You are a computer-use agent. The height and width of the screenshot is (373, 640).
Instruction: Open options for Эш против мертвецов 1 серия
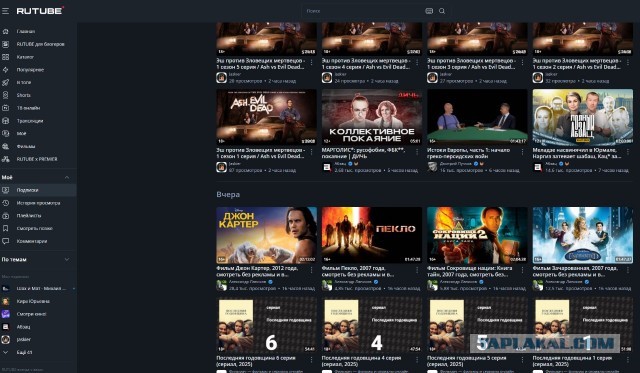click(x=311, y=152)
